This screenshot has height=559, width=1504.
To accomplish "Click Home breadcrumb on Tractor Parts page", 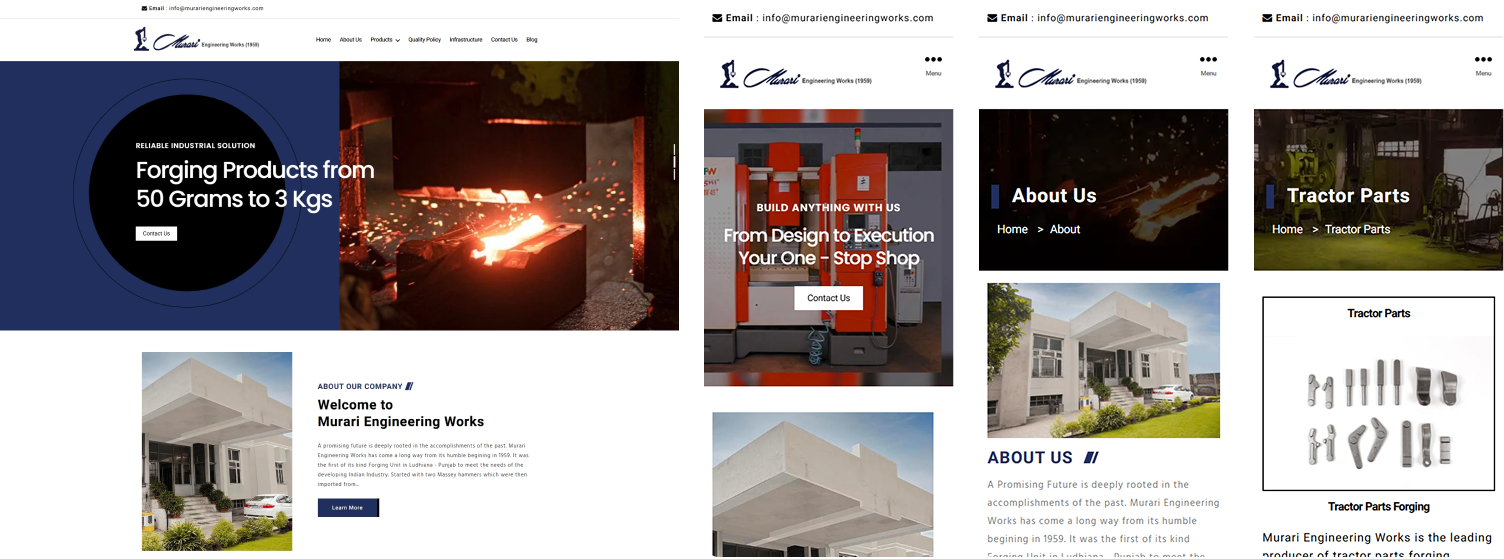I will [x=1287, y=229].
